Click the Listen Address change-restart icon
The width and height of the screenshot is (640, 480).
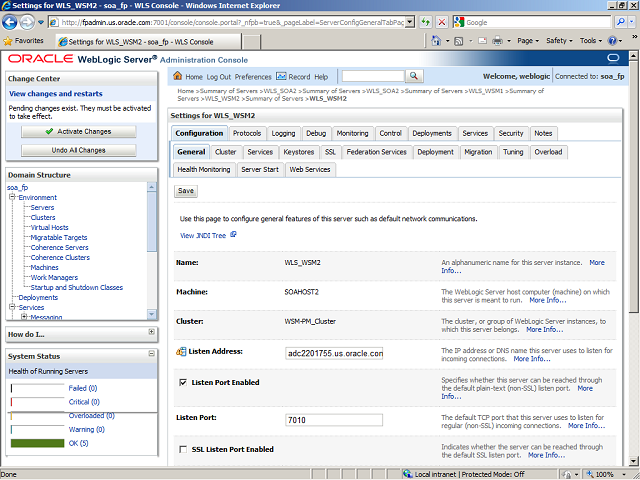(181, 352)
